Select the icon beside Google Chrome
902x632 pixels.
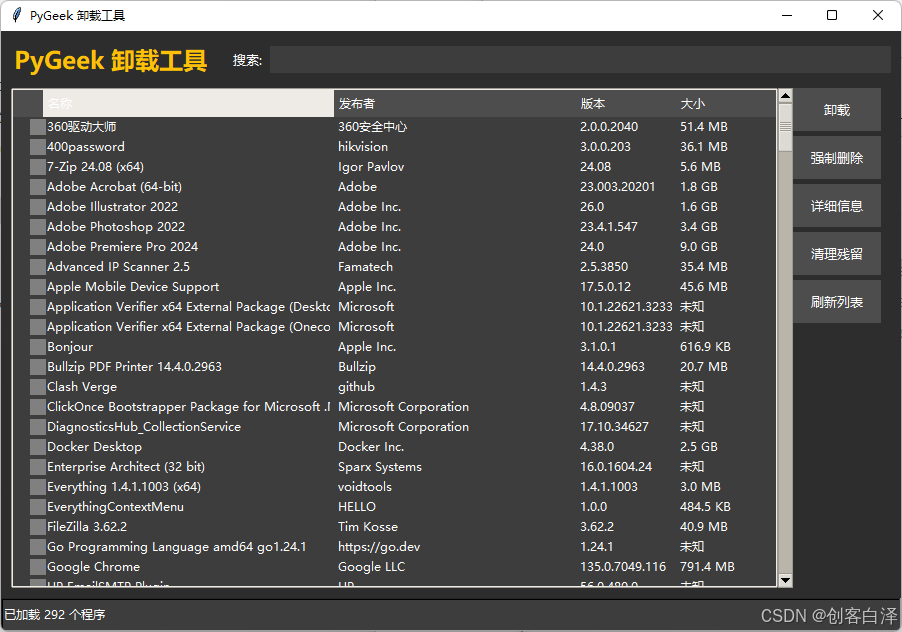[x=38, y=567]
